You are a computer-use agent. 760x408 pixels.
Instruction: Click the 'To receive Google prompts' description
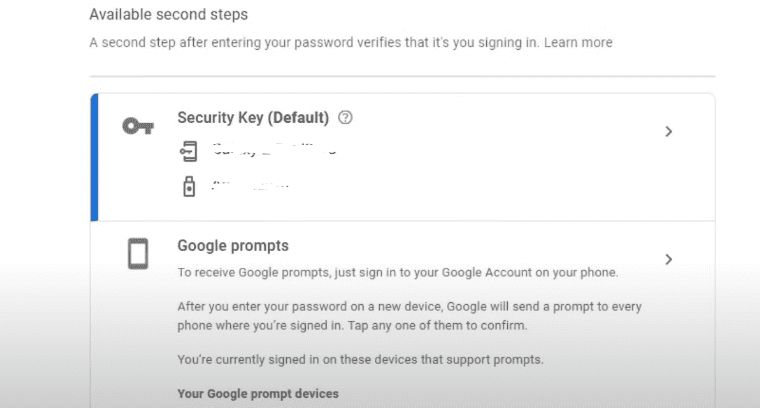(x=398, y=272)
